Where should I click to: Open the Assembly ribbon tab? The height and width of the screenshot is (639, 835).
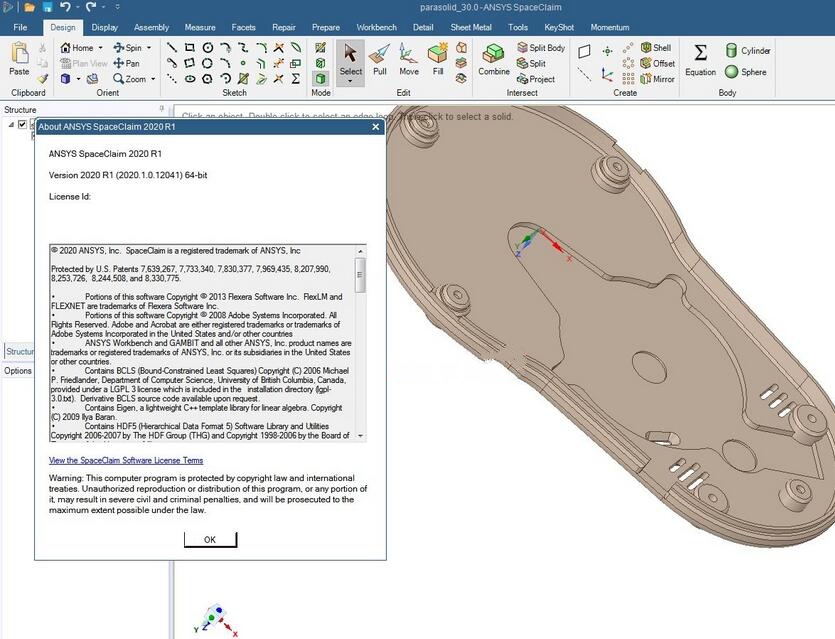coord(151,27)
